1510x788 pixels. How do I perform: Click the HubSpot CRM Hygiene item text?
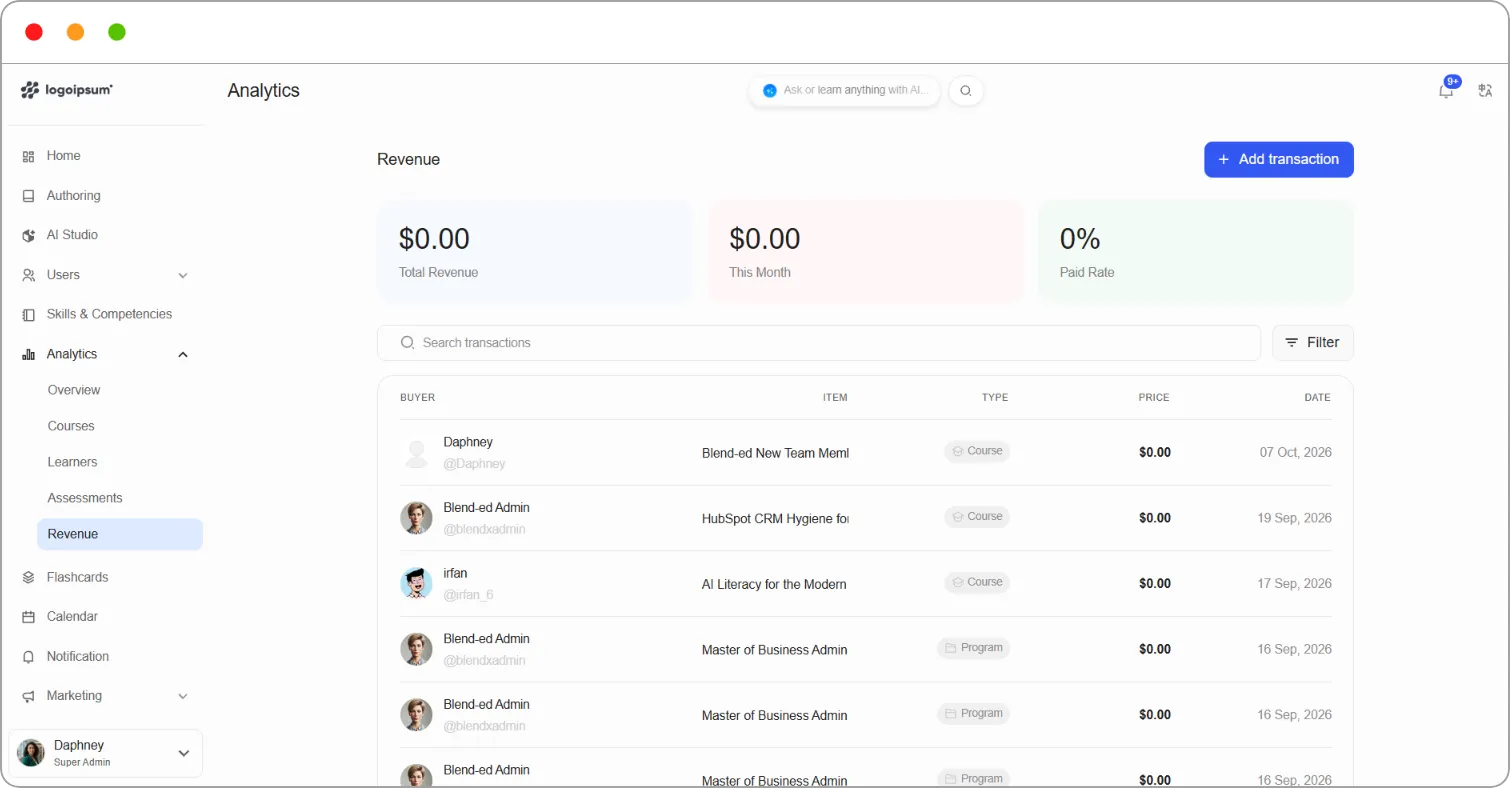point(775,519)
